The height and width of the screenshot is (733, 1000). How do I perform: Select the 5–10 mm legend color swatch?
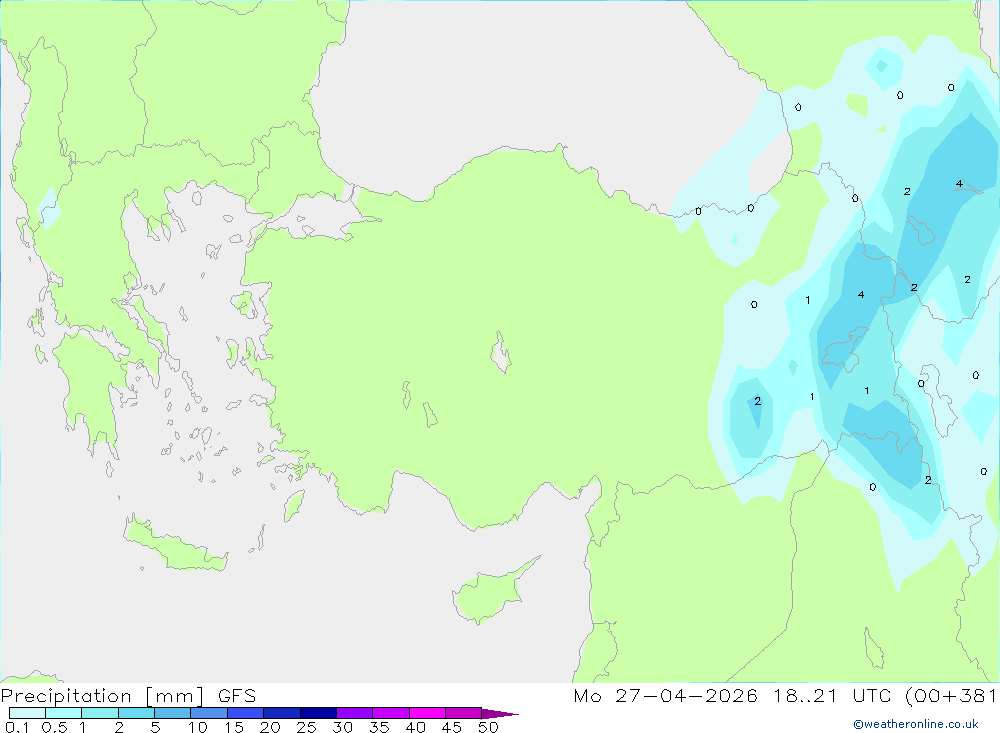173,713
